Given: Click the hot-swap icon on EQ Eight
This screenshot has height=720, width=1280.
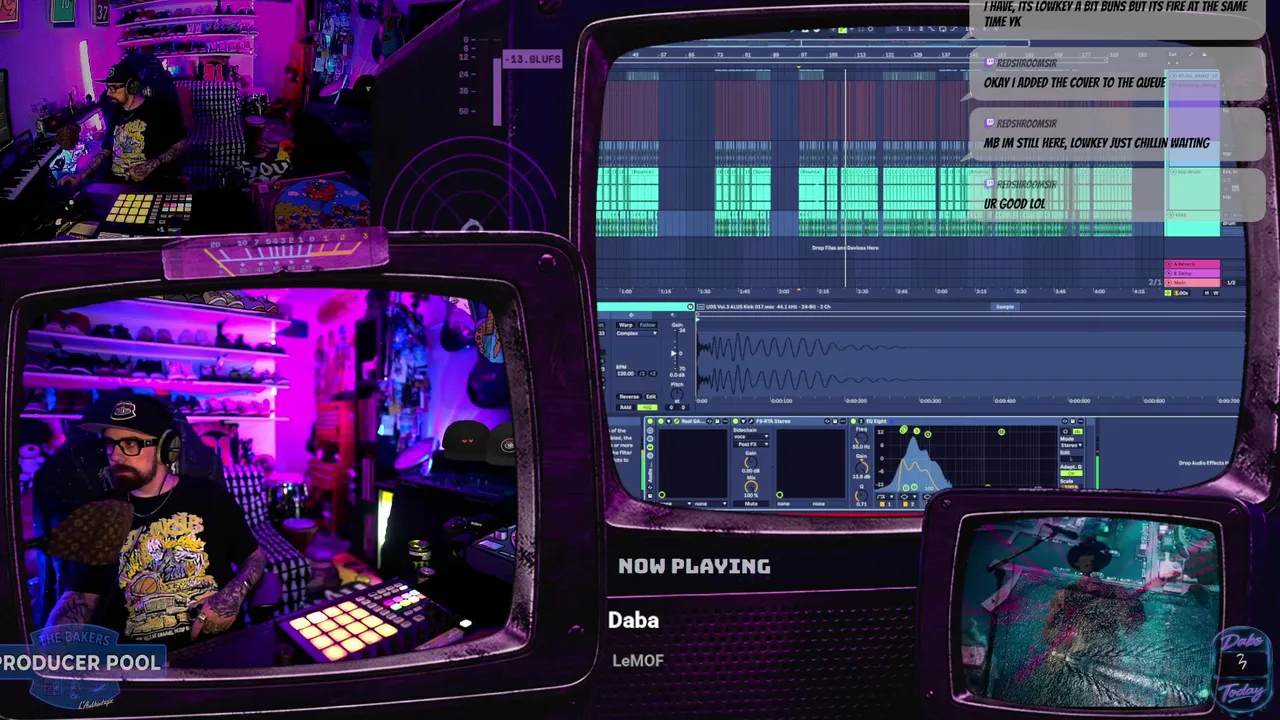Looking at the screenshot, I should [x=1065, y=421].
